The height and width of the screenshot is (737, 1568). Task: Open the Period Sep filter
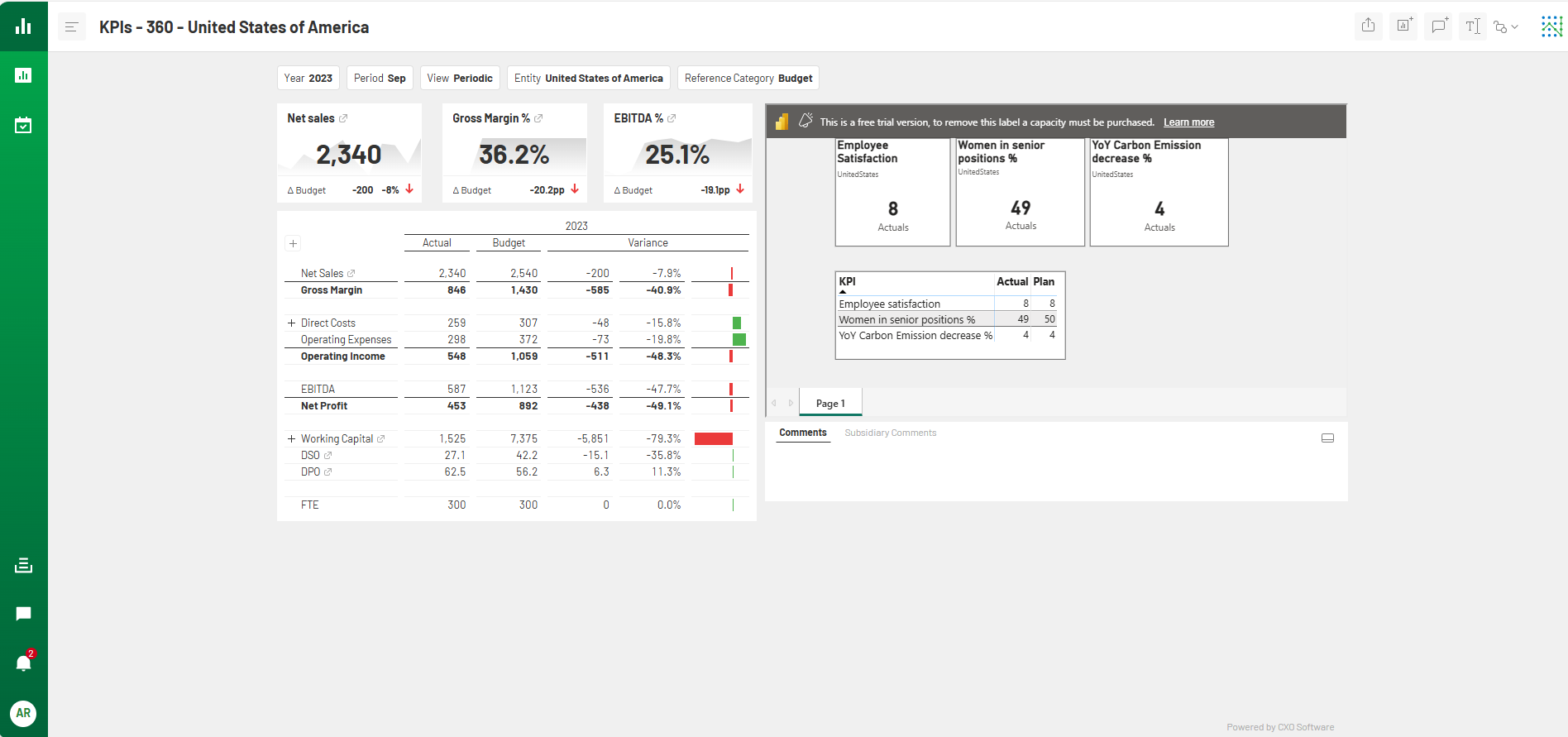pos(380,79)
